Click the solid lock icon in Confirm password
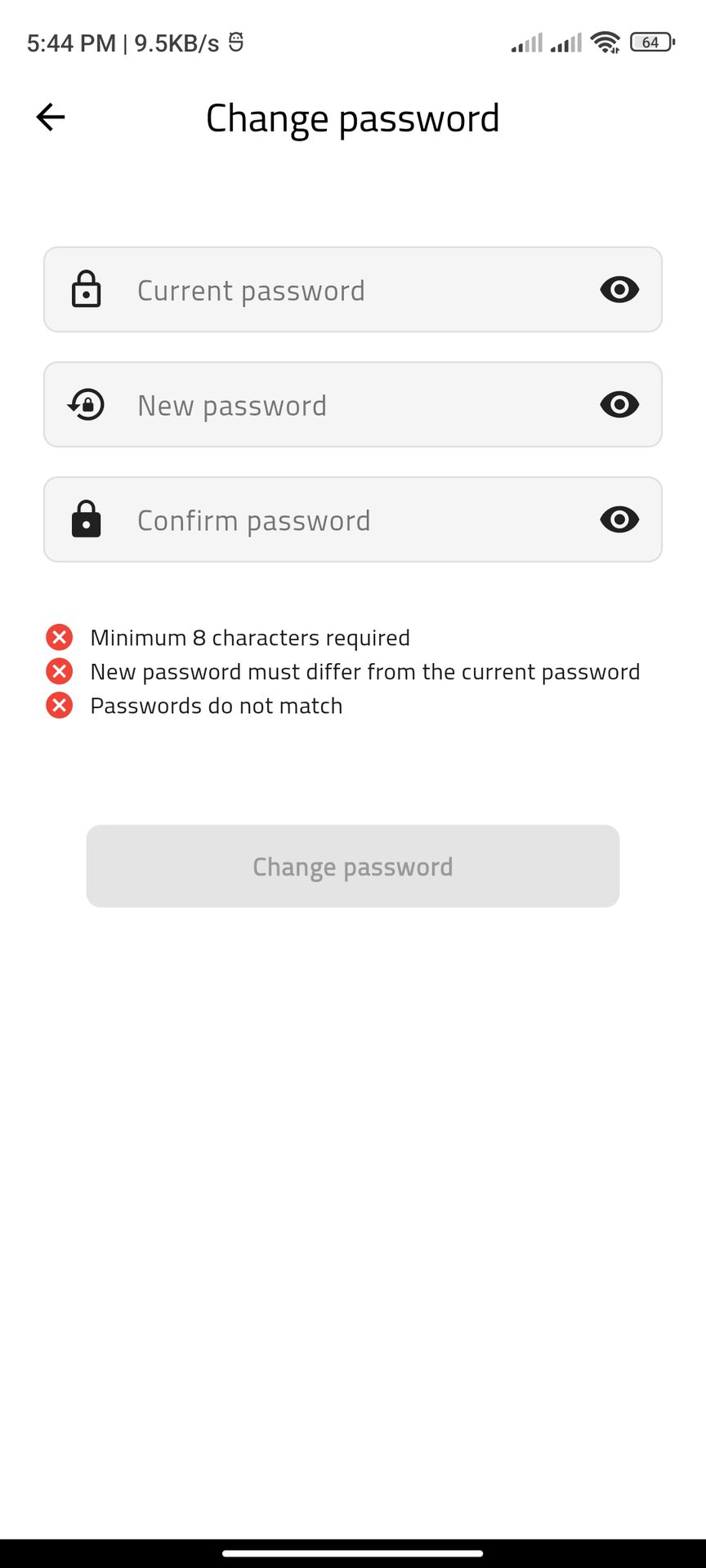This screenshot has width=706, height=1568. click(x=86, y=520)
